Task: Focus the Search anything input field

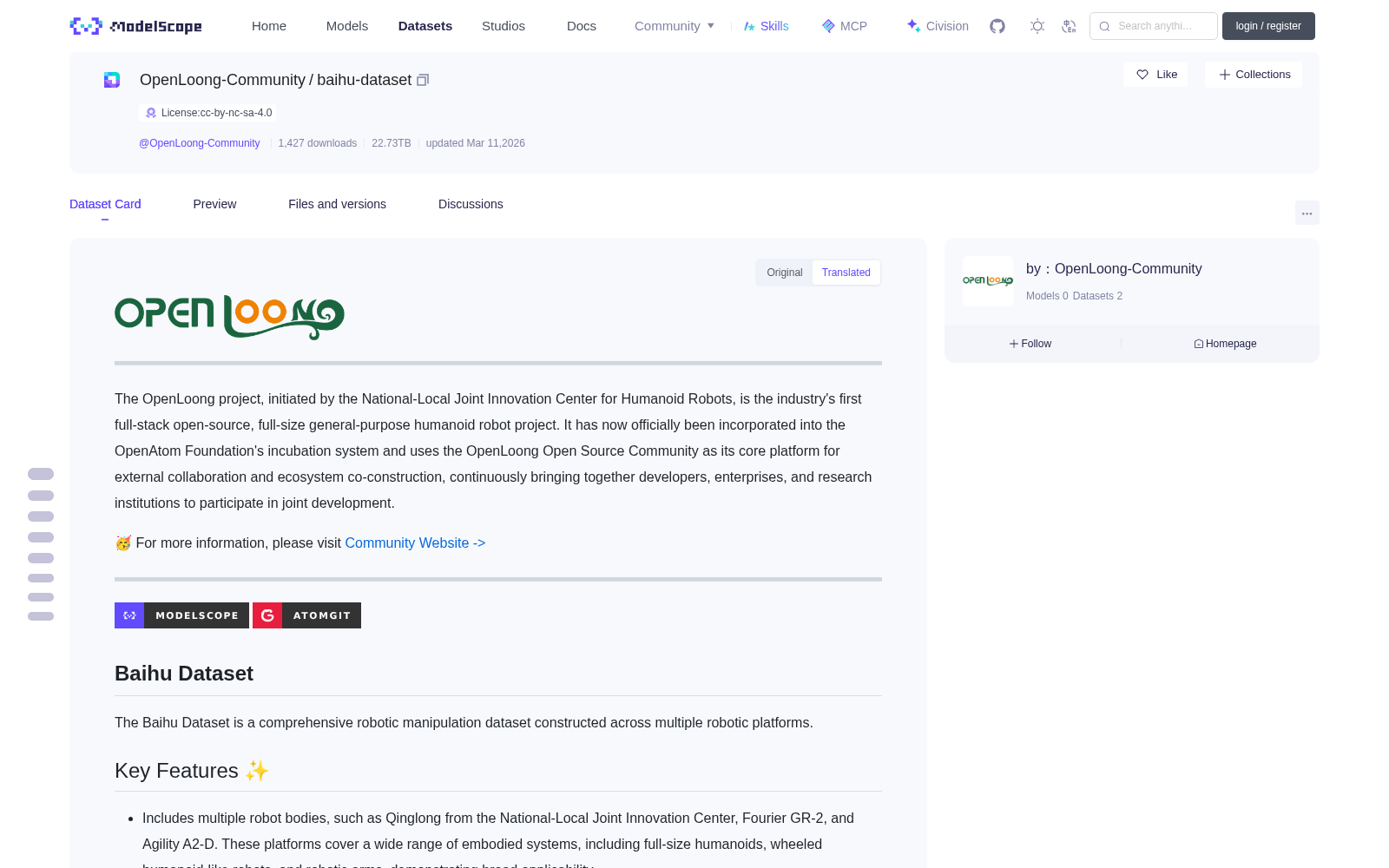Action: point(1154,26)
